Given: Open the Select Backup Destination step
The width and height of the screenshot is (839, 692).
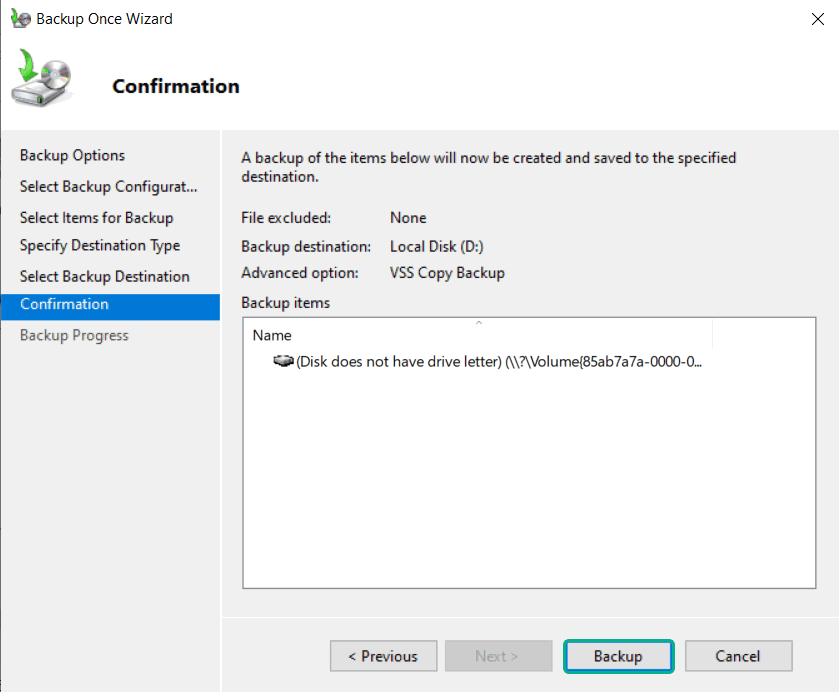Looking at the screenshot, I should (x=104, y=276).
